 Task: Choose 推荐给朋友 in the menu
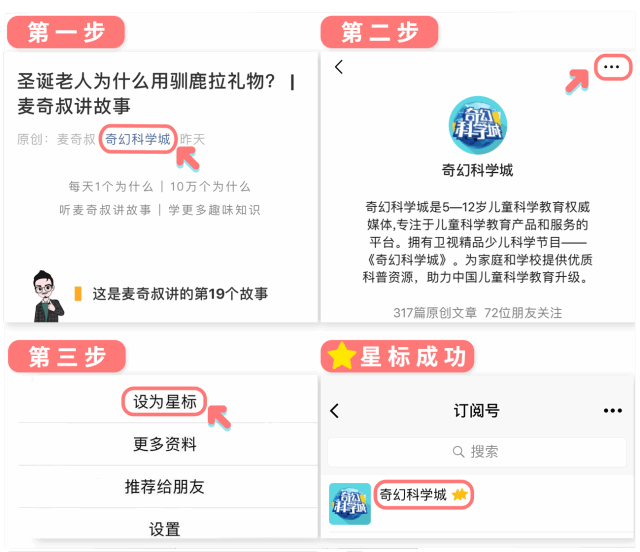165,487
